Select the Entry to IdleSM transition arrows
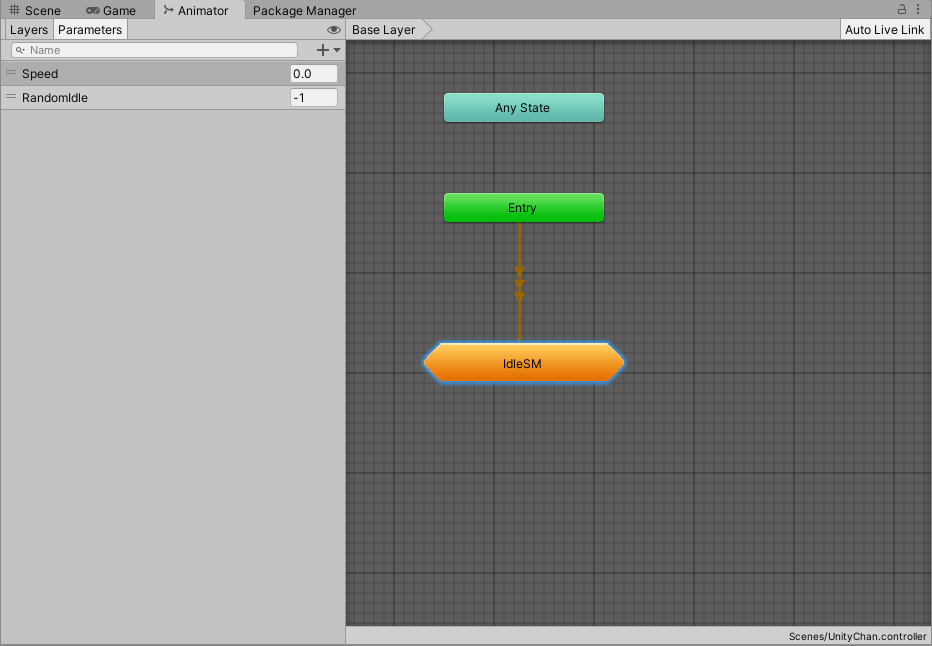This screenshot has height=646, width=932. [519, 284]
